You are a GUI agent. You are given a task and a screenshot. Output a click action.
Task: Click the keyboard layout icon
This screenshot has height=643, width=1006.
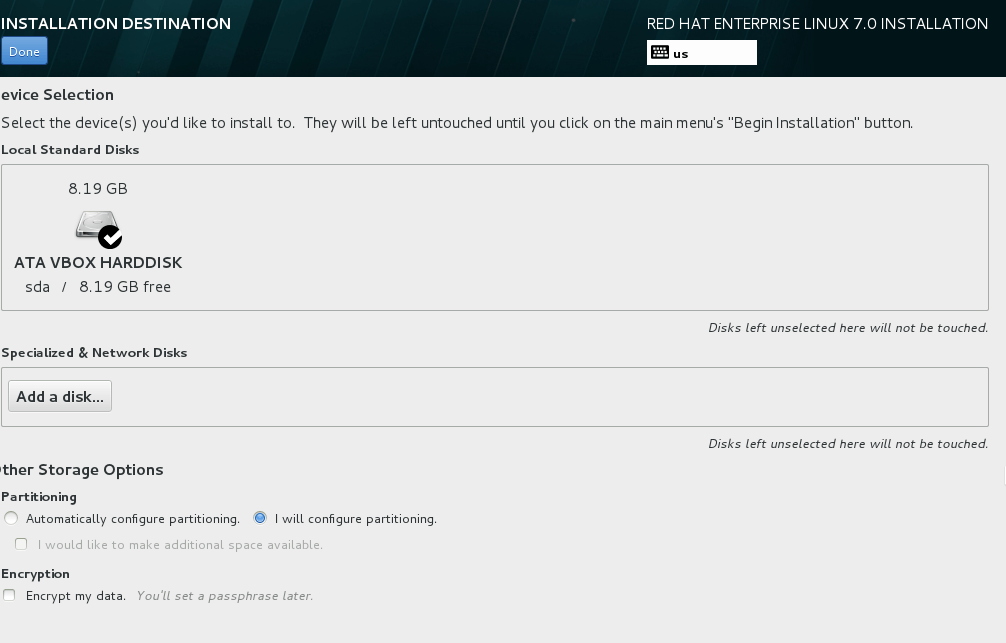coord(660,53)
